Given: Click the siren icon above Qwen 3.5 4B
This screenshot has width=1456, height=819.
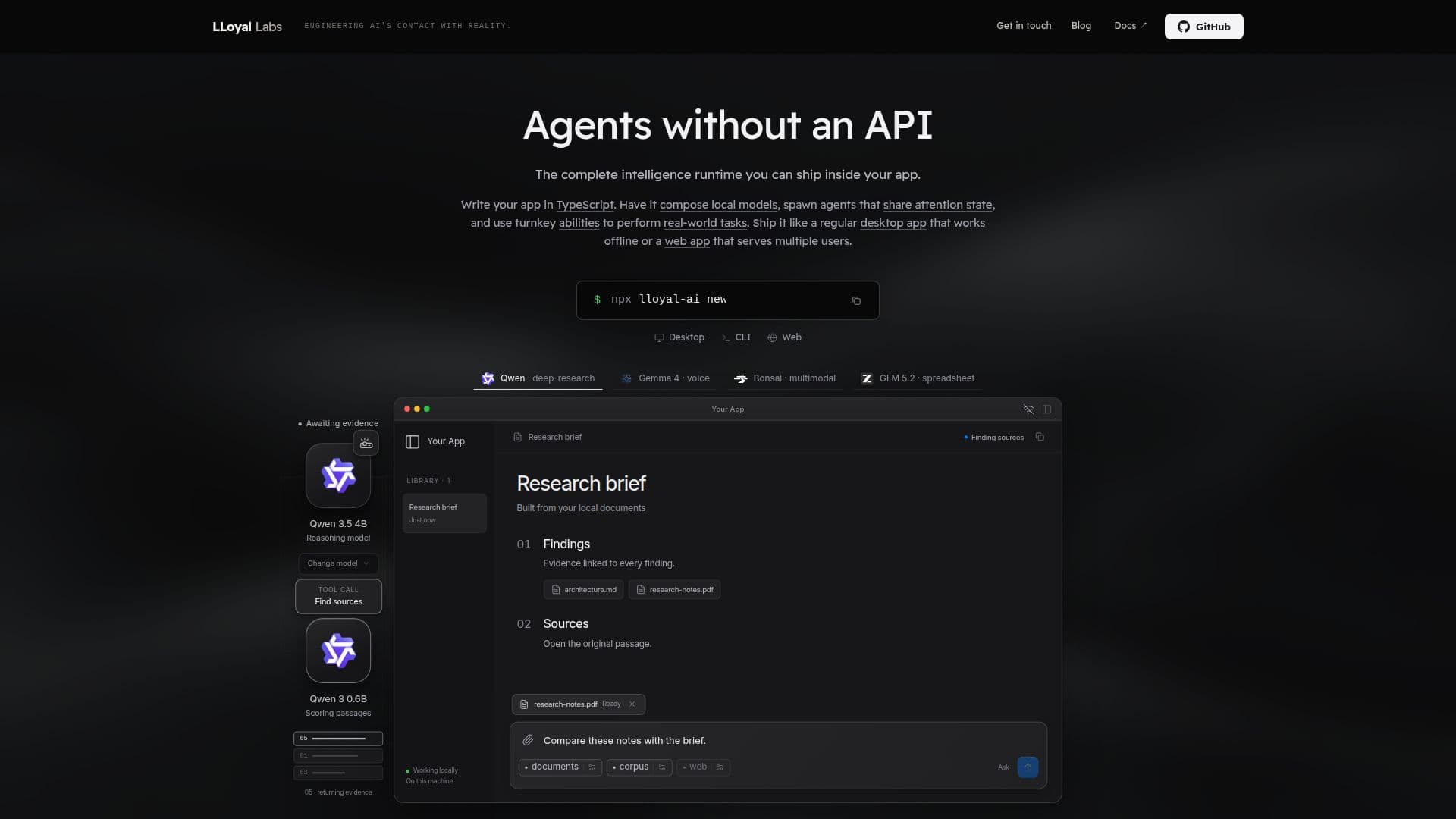Looking at the screenshot, I should pos(366,443).
